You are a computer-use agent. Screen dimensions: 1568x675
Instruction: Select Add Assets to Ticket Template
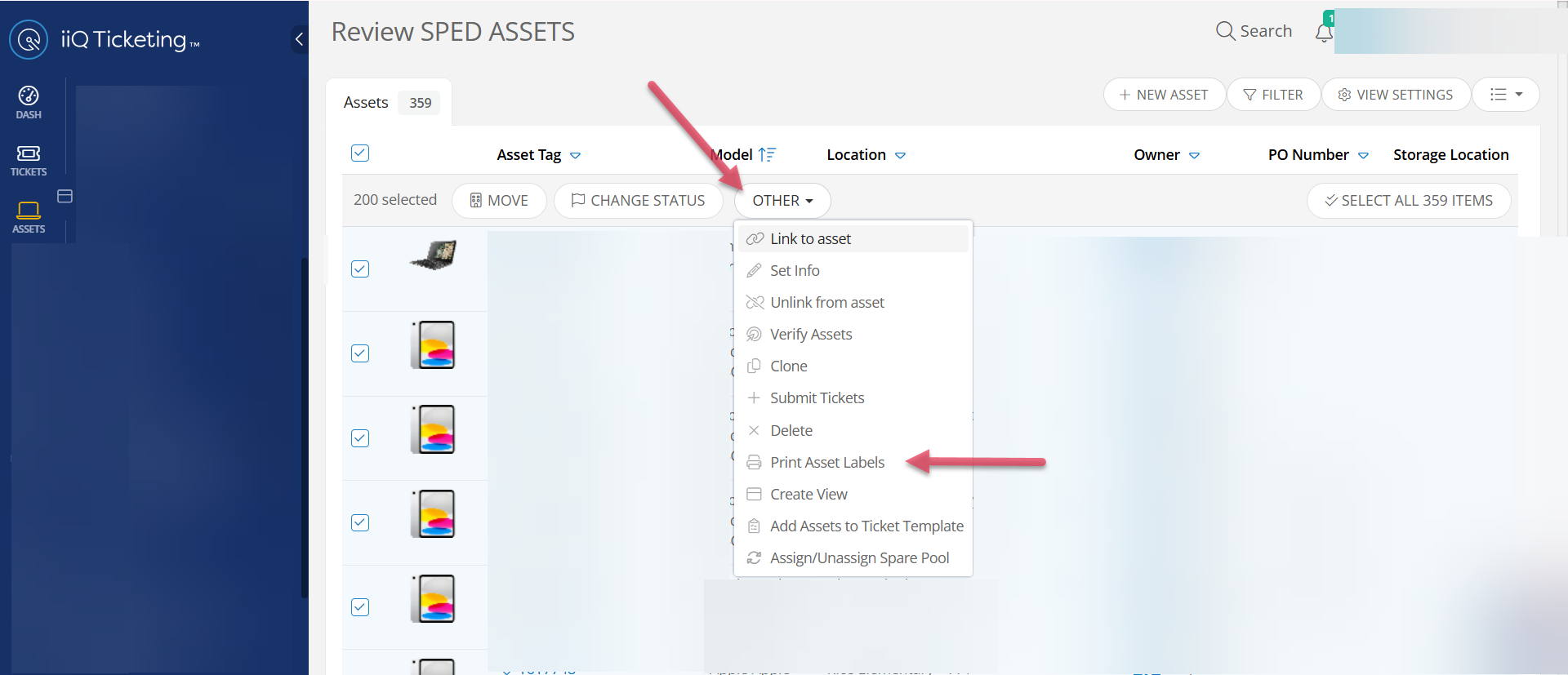click(x=853, y=526)
